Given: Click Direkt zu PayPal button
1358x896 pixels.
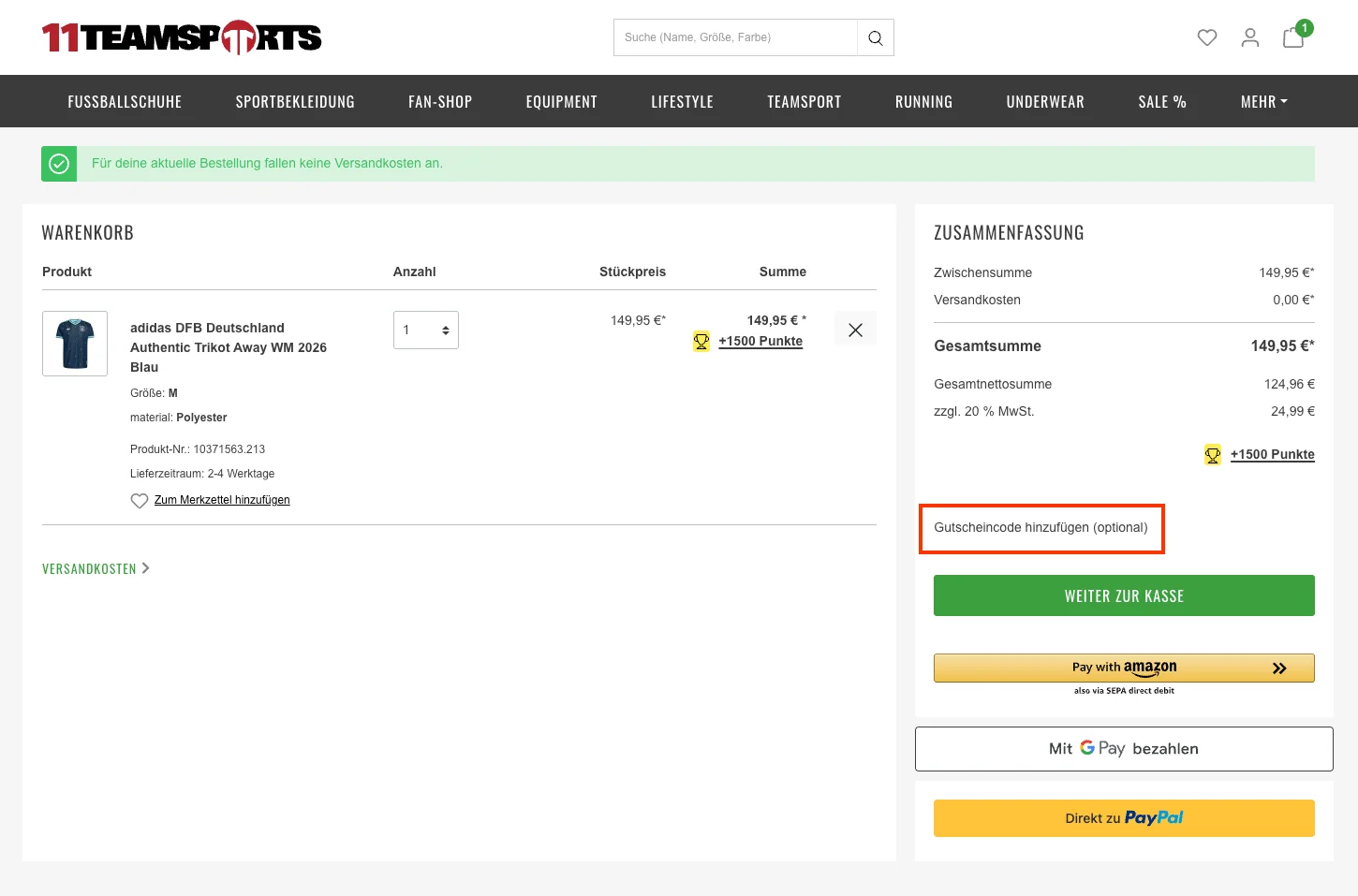Looking at the screenshot, I should [x=1124, y=818].
